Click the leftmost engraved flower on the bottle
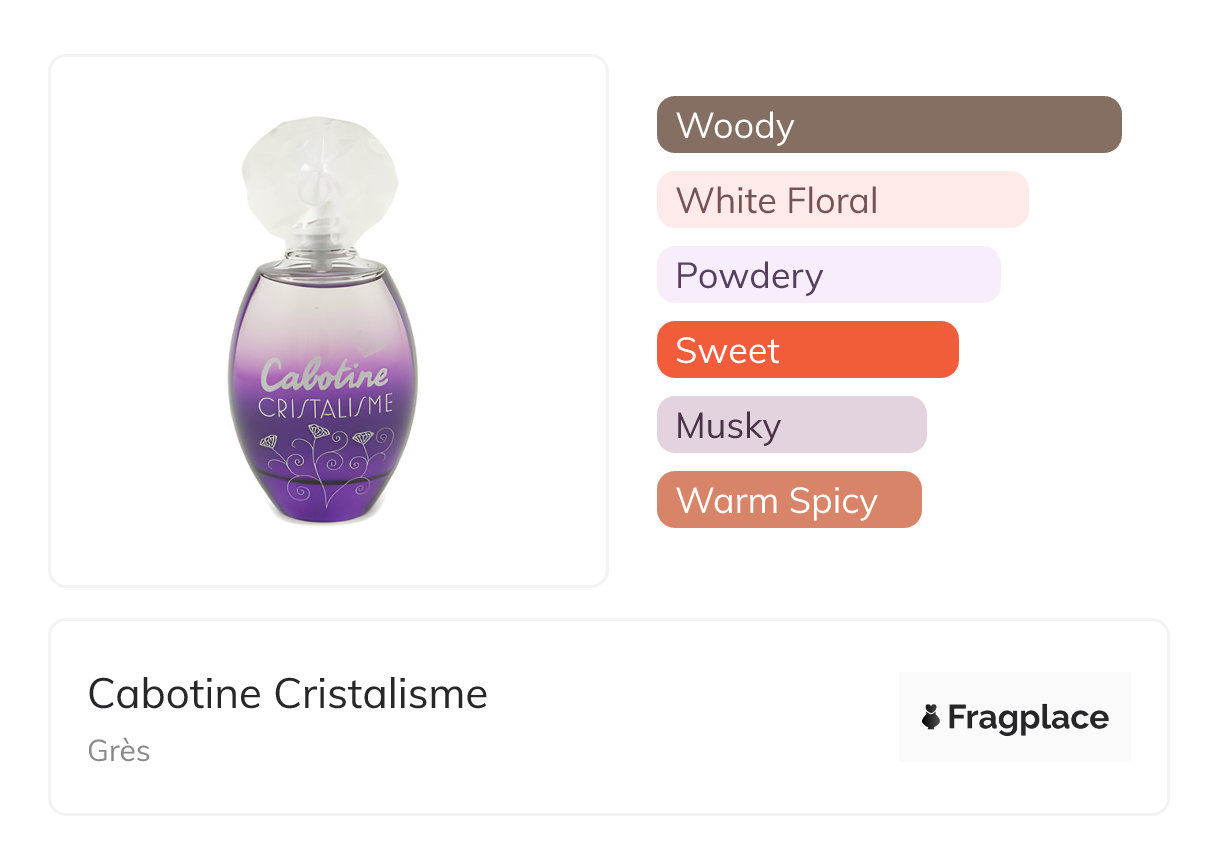Viewport: 1218px width, 864px height. click(269, 441)
